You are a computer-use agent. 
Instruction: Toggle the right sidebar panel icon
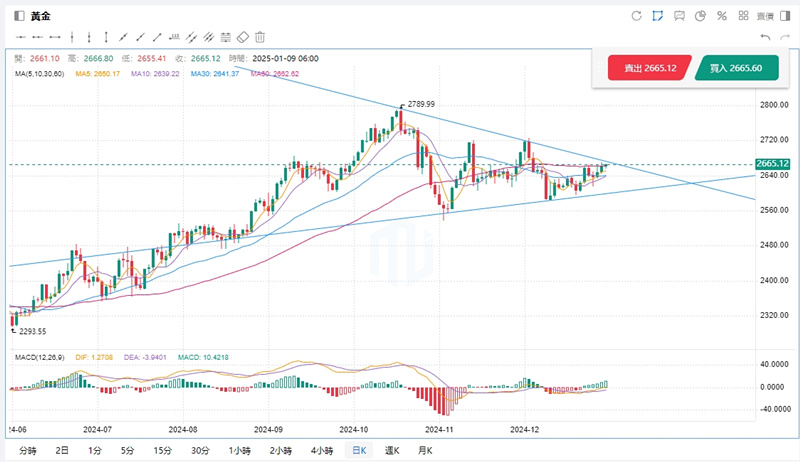[x=783, y=16]
